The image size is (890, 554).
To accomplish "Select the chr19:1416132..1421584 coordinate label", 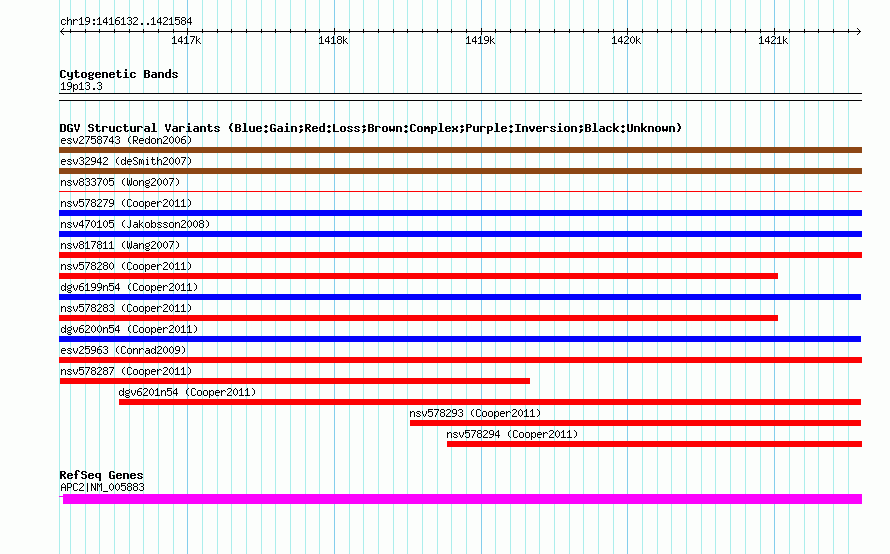I will pyautogui.click(x=126, y=21).
